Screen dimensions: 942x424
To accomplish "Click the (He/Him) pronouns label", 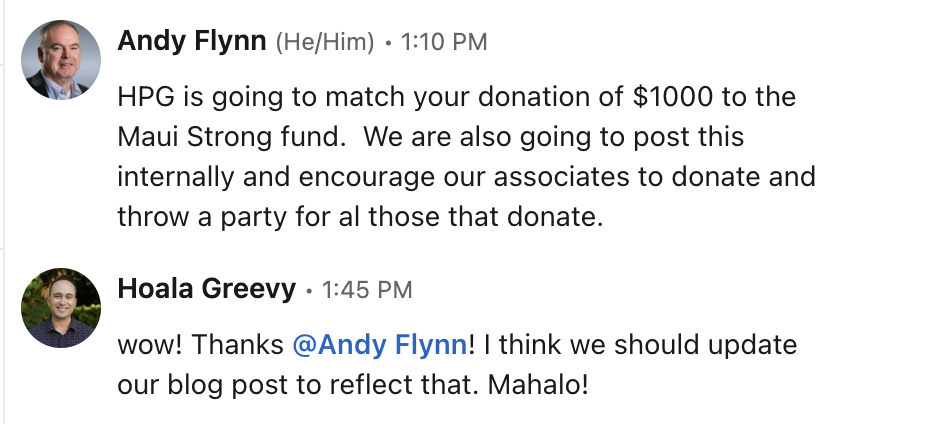I will coord(325,42).
